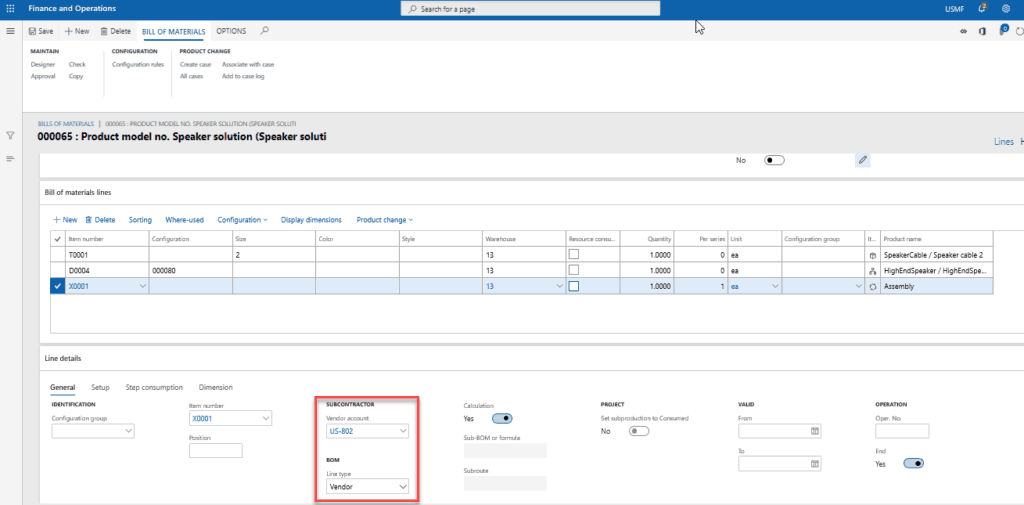This screenshot has width=1024, height=505.
Task: Click the select-all checkmark column header
Action: click(58, 239)
